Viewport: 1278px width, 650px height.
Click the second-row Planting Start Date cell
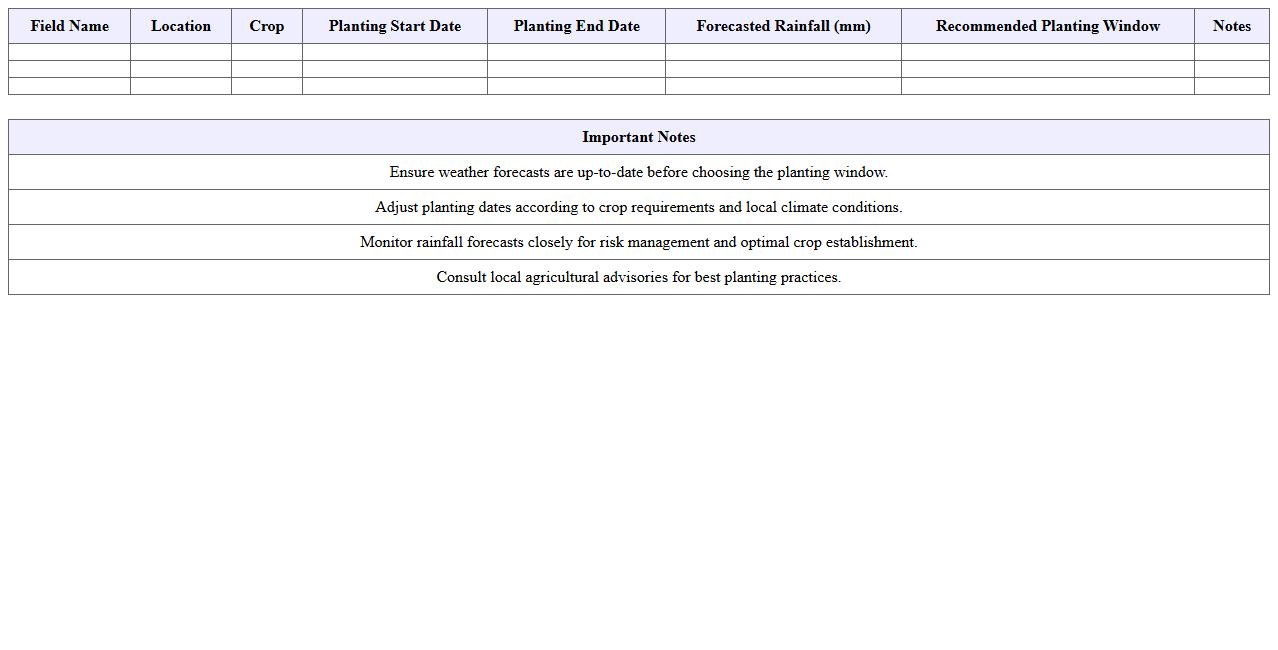click(x=395, y=69)
